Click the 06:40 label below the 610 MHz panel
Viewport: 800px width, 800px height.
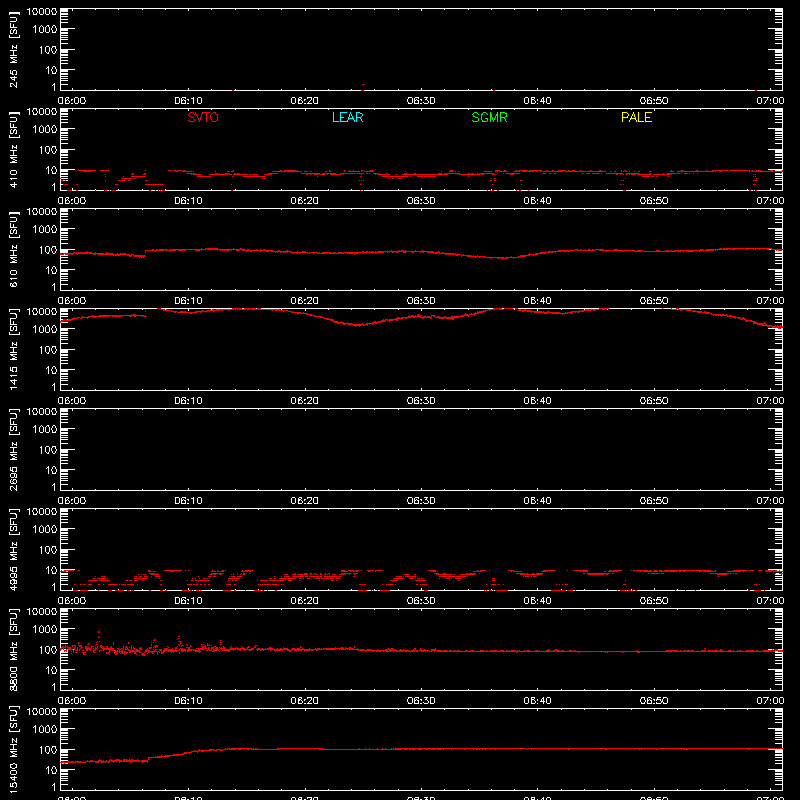point(537,301)
